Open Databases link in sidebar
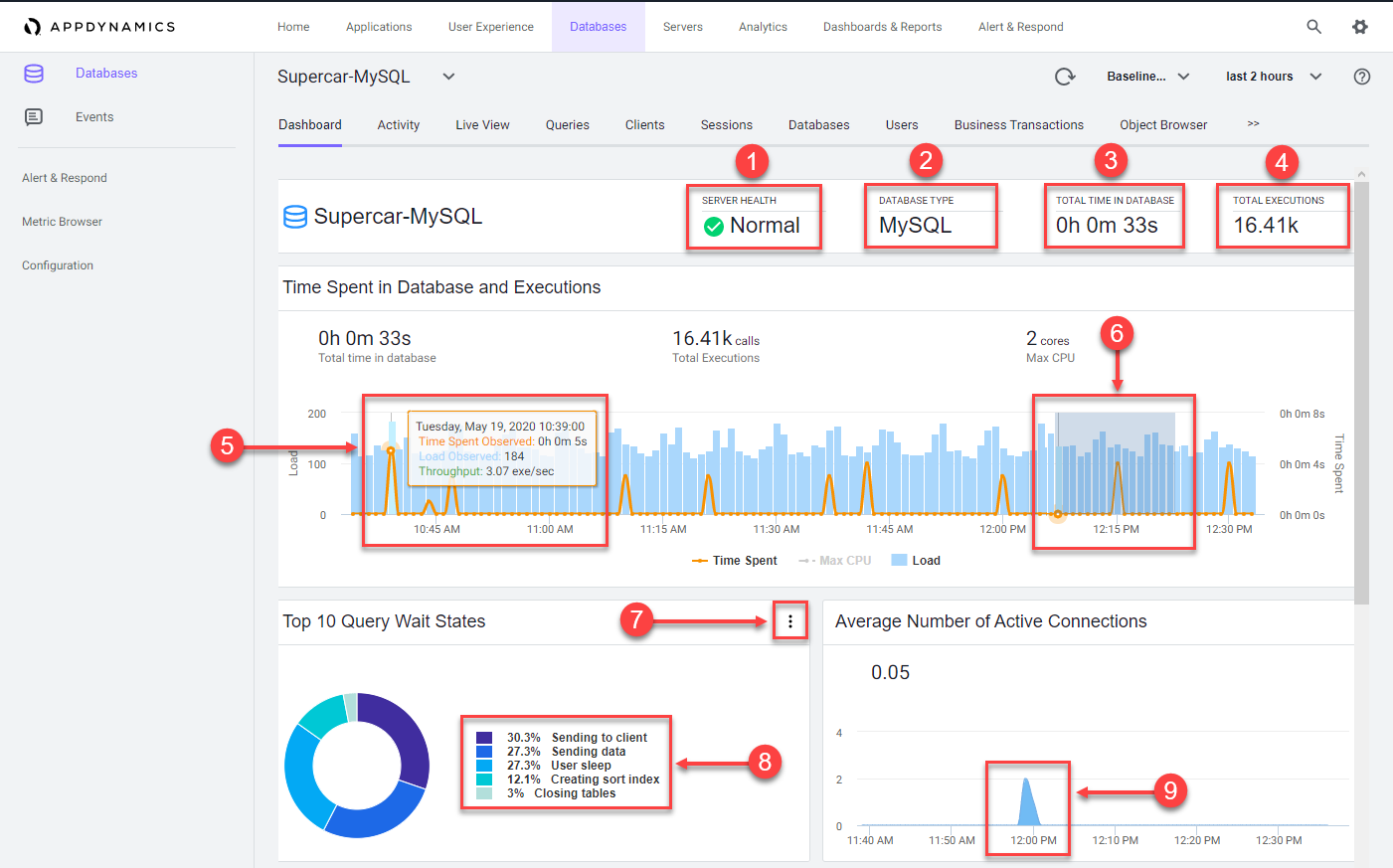 coord(106,74)
